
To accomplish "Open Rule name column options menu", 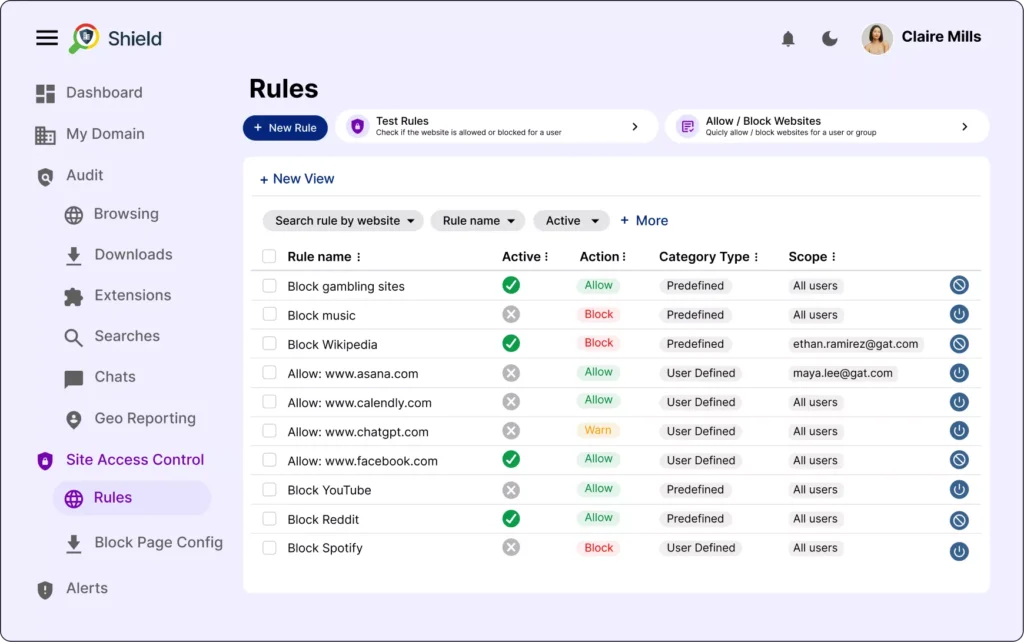I will tap(359, 257).
